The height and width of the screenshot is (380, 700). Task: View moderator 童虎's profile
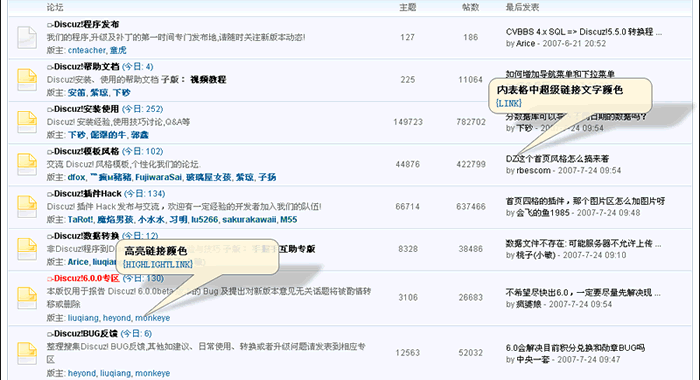[118, 50]
